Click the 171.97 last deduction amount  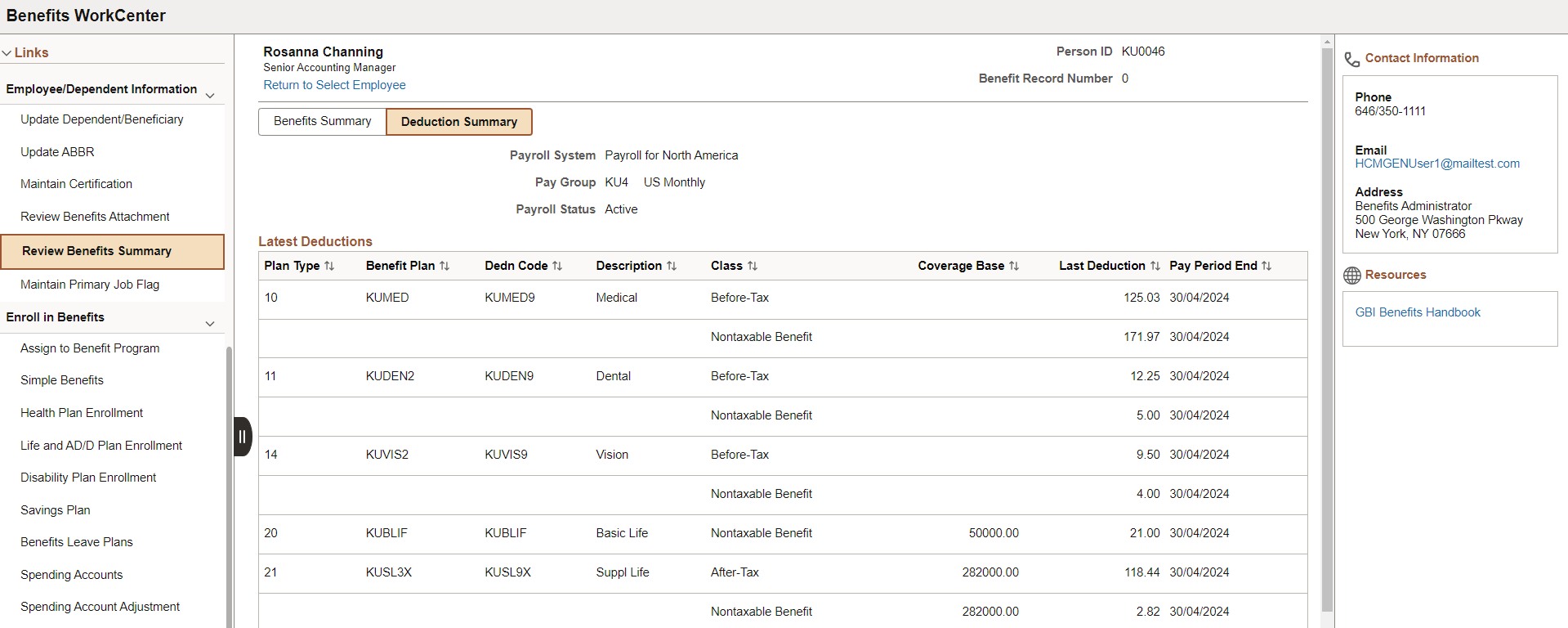pos(1141,337)
